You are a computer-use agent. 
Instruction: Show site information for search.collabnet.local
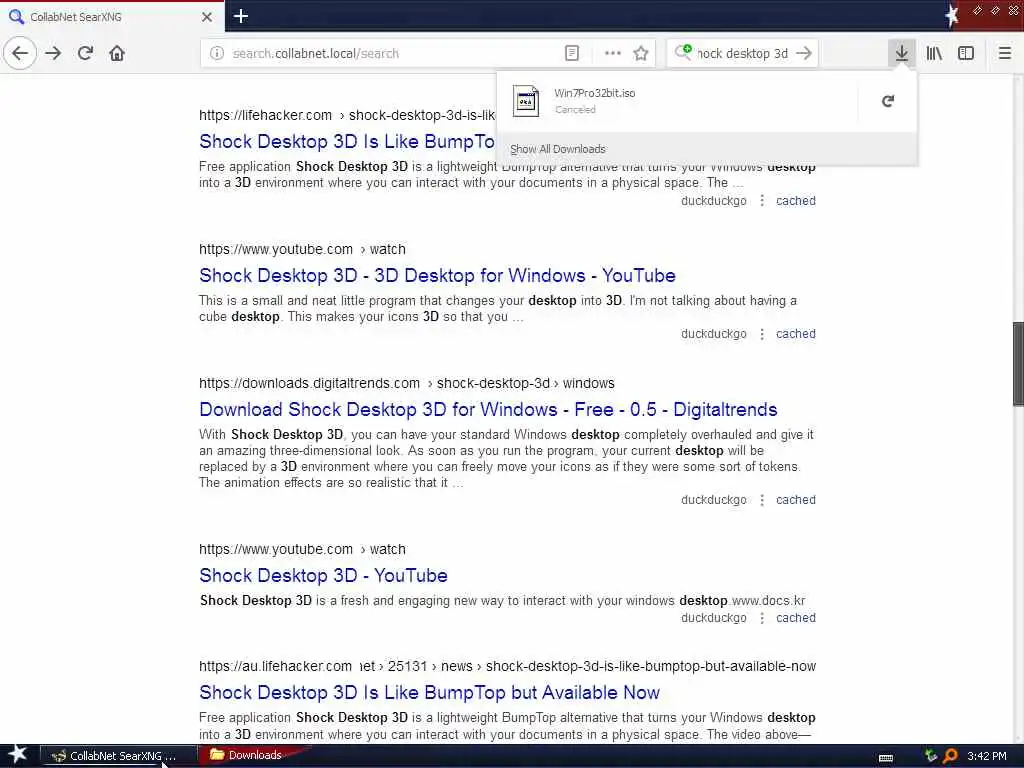coord(217,53)
